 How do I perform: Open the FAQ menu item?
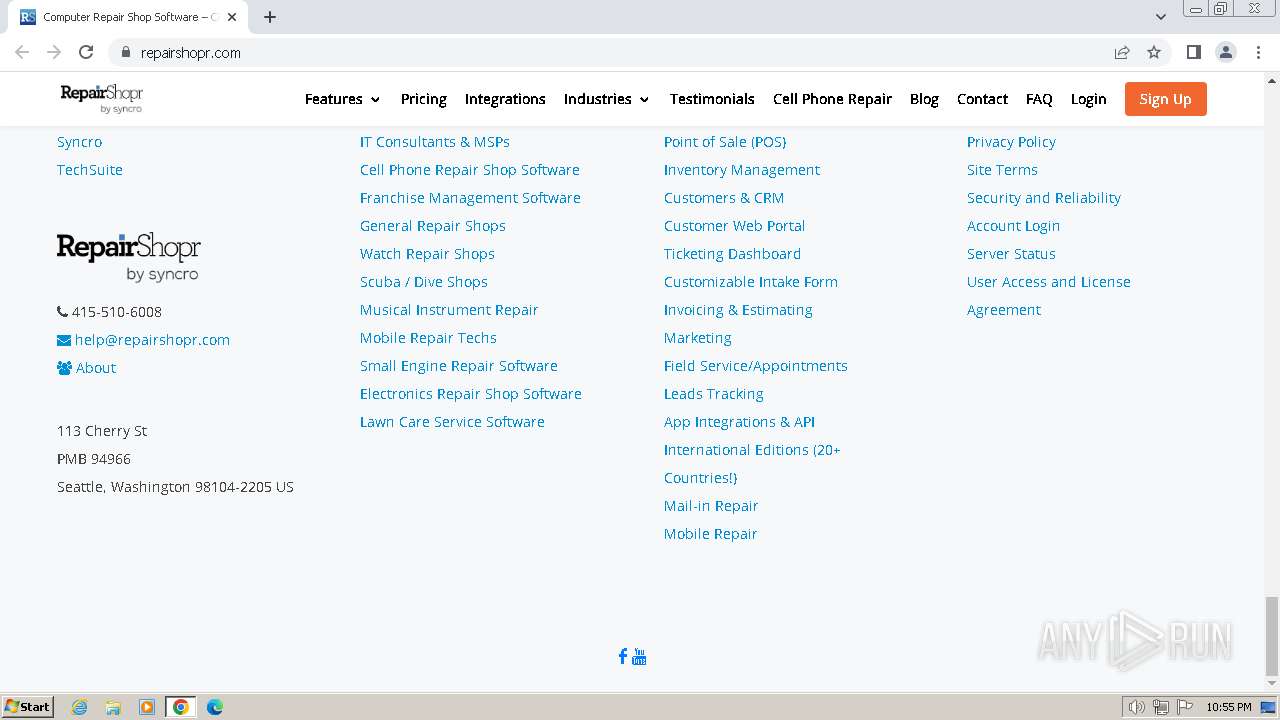(x=1039, y=99)
